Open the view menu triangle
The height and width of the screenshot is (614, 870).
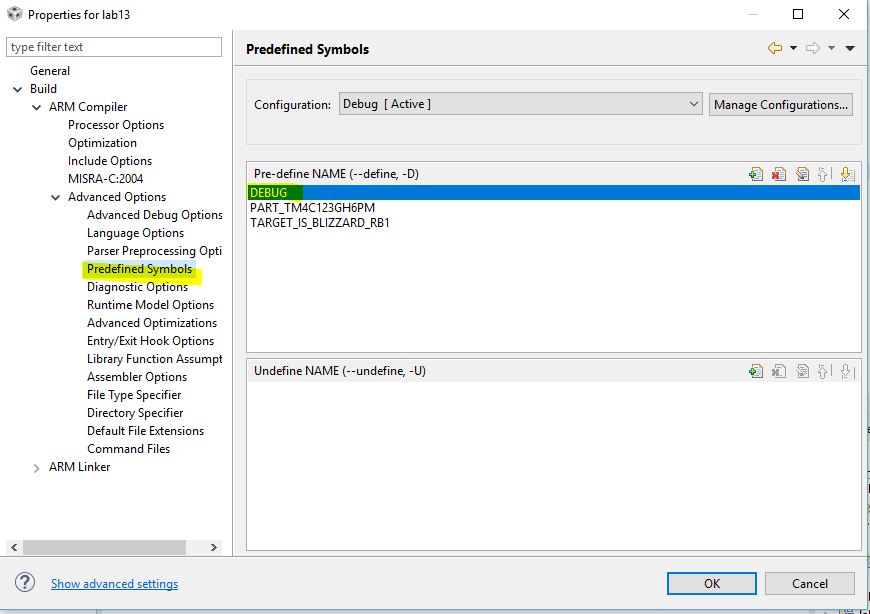[x=850, y=49]
